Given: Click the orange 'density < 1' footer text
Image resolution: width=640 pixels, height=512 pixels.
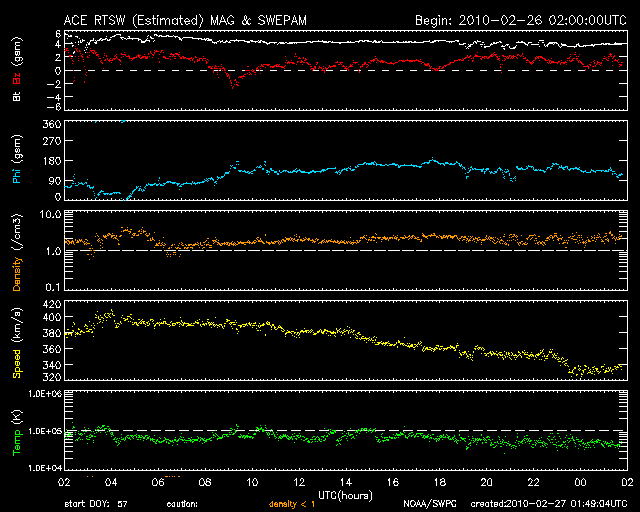Looking at the screenshot, I should point(292,505).
